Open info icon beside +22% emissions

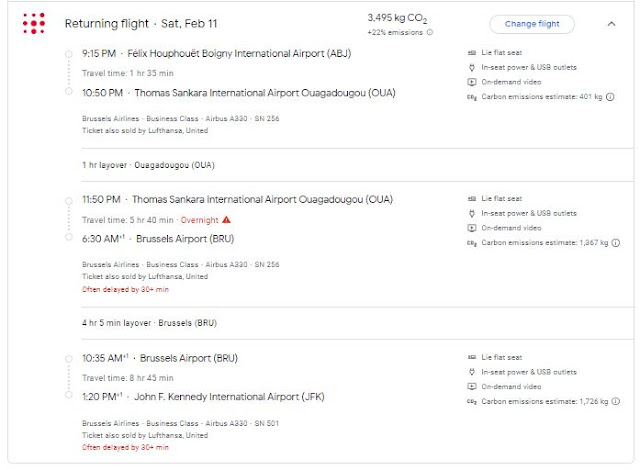[x=430, y=32]
